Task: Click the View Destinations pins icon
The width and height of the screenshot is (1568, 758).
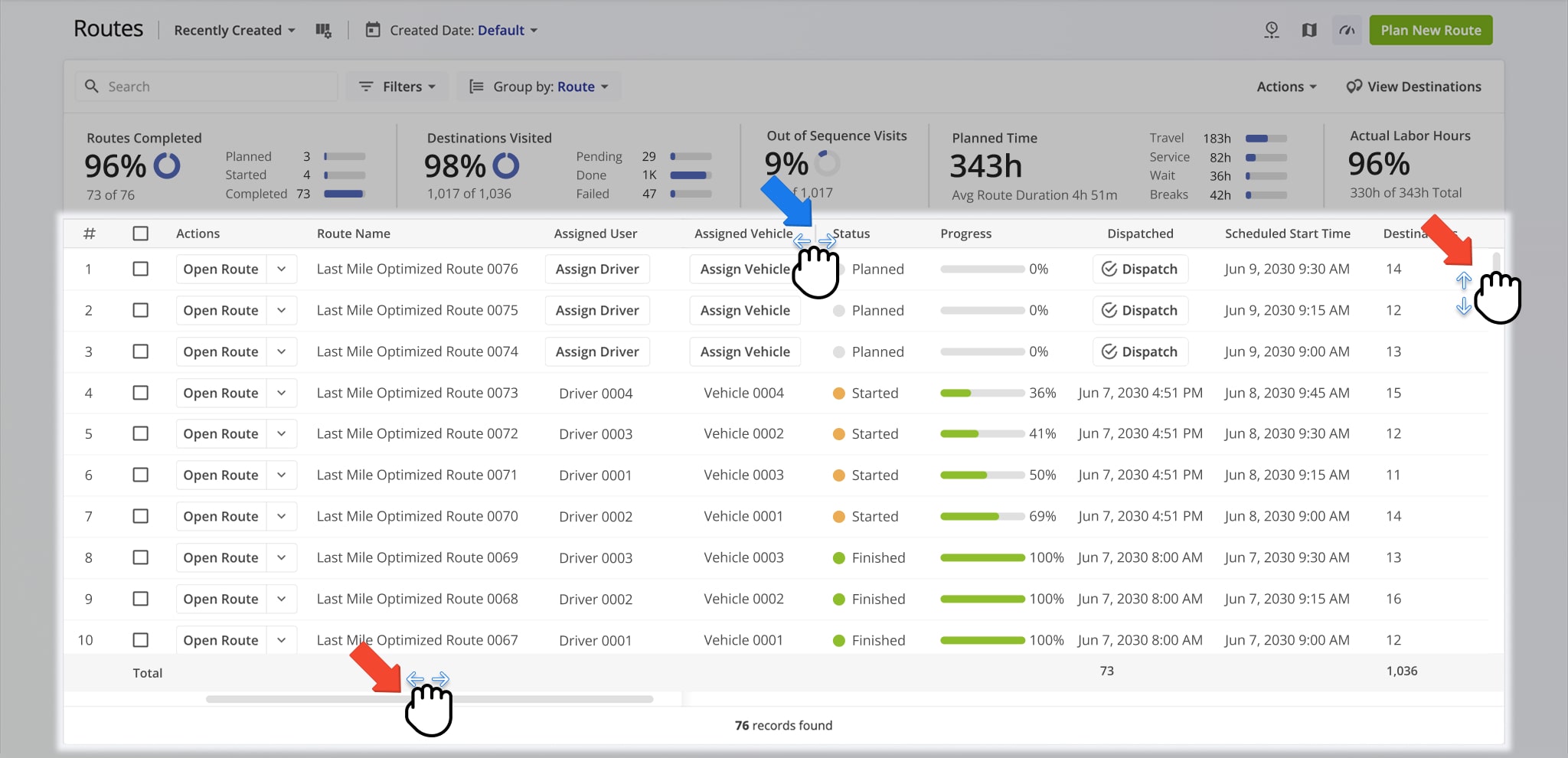Action: [1354, 87]
